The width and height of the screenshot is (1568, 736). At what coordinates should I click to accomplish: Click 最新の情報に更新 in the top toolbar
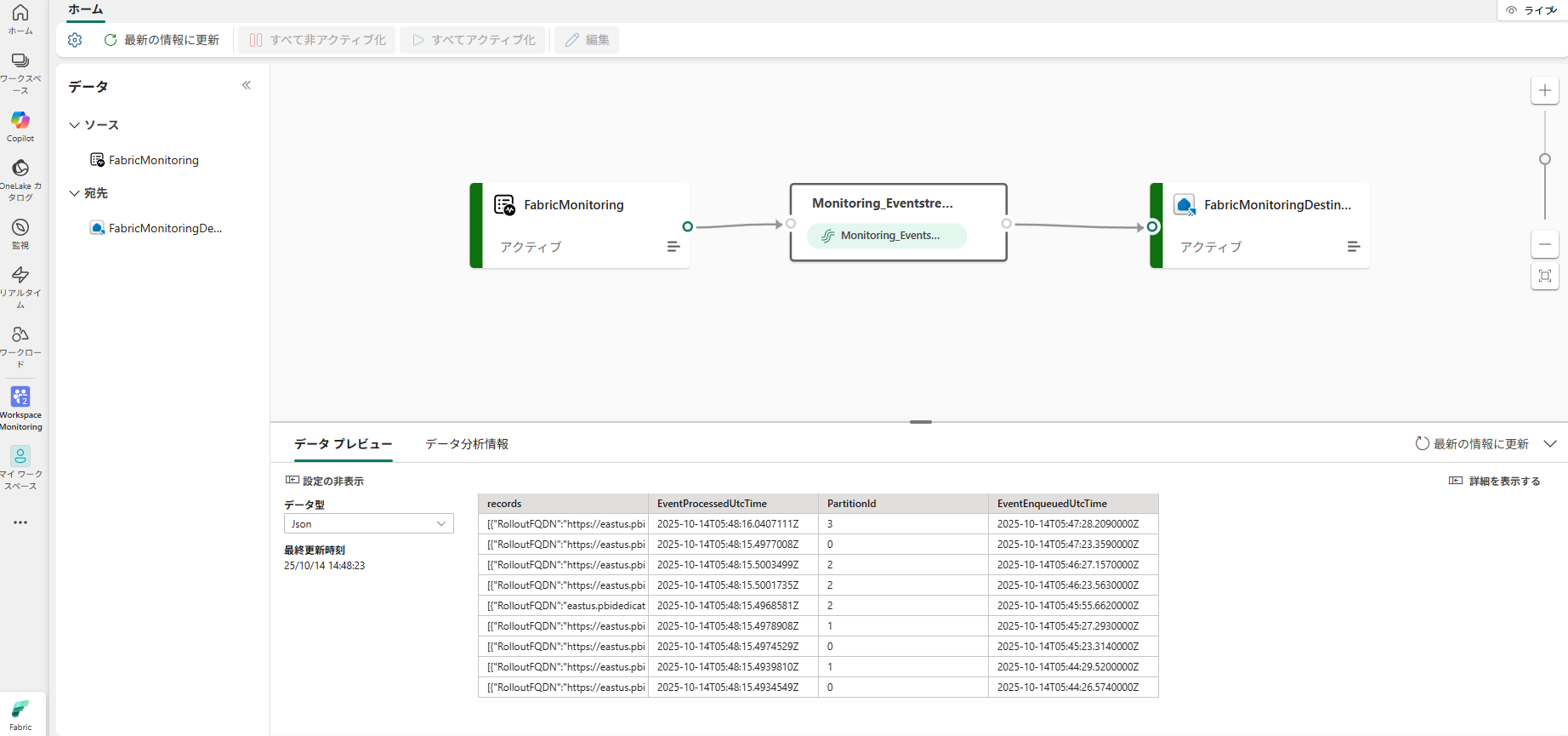(x=162, y=40)
